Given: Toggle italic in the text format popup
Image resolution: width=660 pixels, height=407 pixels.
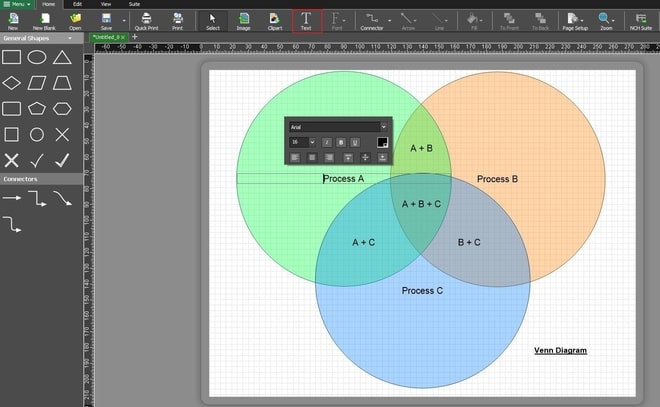Looking at the screenshot, I should coord(327,142).
